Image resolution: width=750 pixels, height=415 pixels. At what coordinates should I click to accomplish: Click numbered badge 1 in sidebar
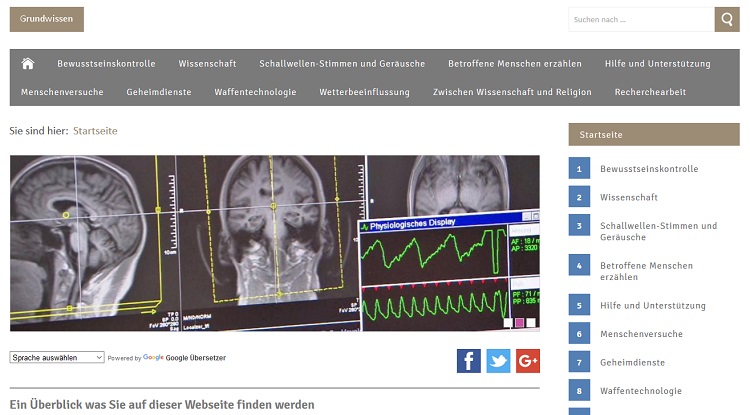tap(579, 168)
